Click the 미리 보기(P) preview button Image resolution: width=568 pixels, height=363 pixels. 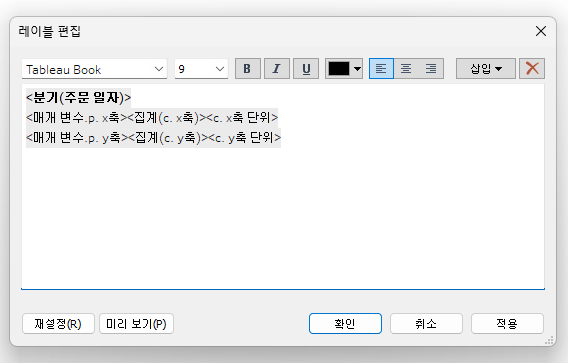[137, 324]
